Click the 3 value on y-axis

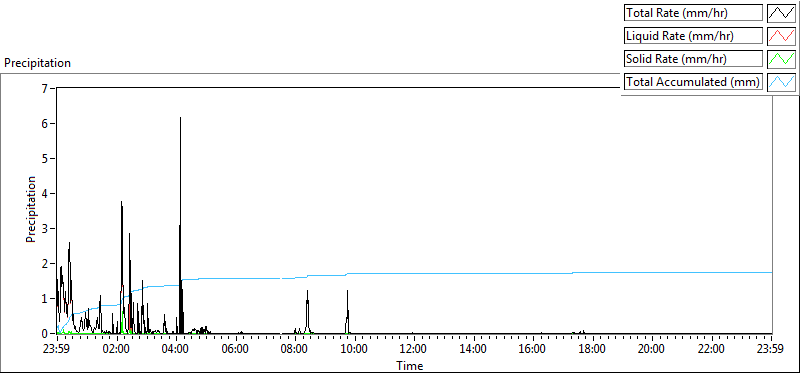click(x=44, y=229)
